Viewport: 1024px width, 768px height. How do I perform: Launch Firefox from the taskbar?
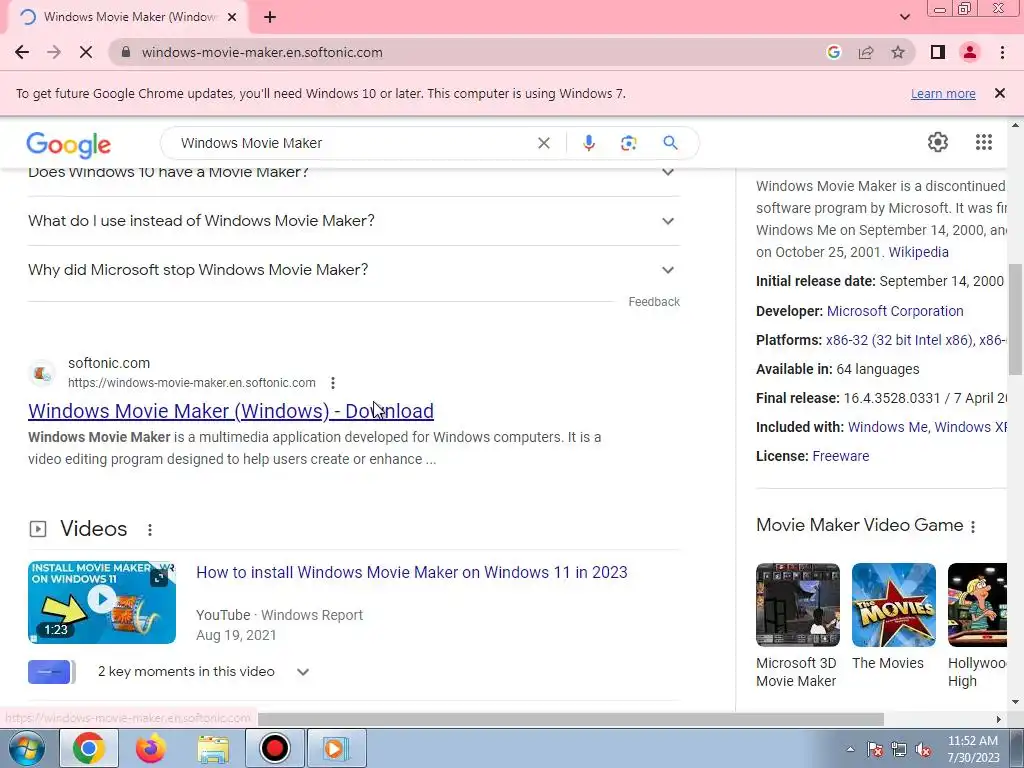click(150, 748)
